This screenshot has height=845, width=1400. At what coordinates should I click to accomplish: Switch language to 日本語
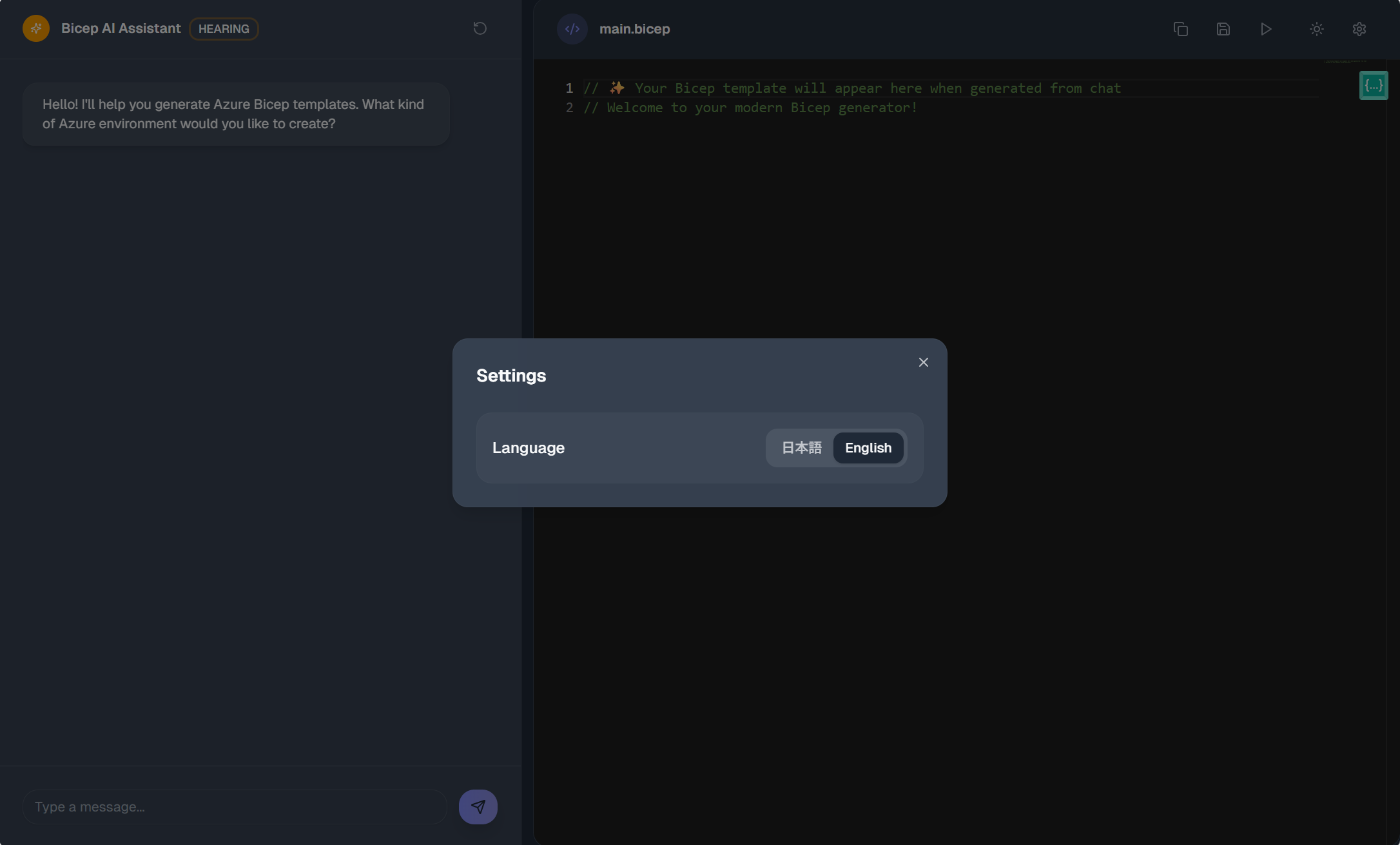pyautogui.click(x=801, y=448)
